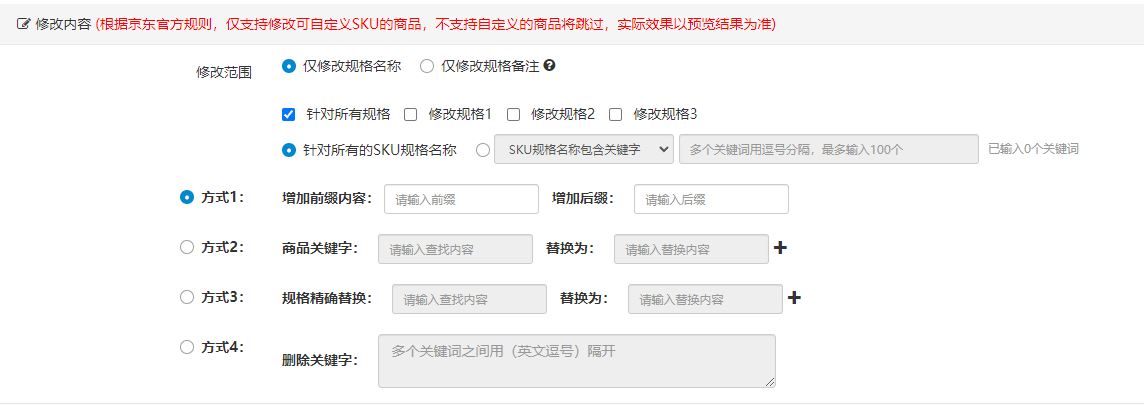Click the help question mark icon
Screen dimensions: 1144x405
pyautogui.click(x=549, y=66)
